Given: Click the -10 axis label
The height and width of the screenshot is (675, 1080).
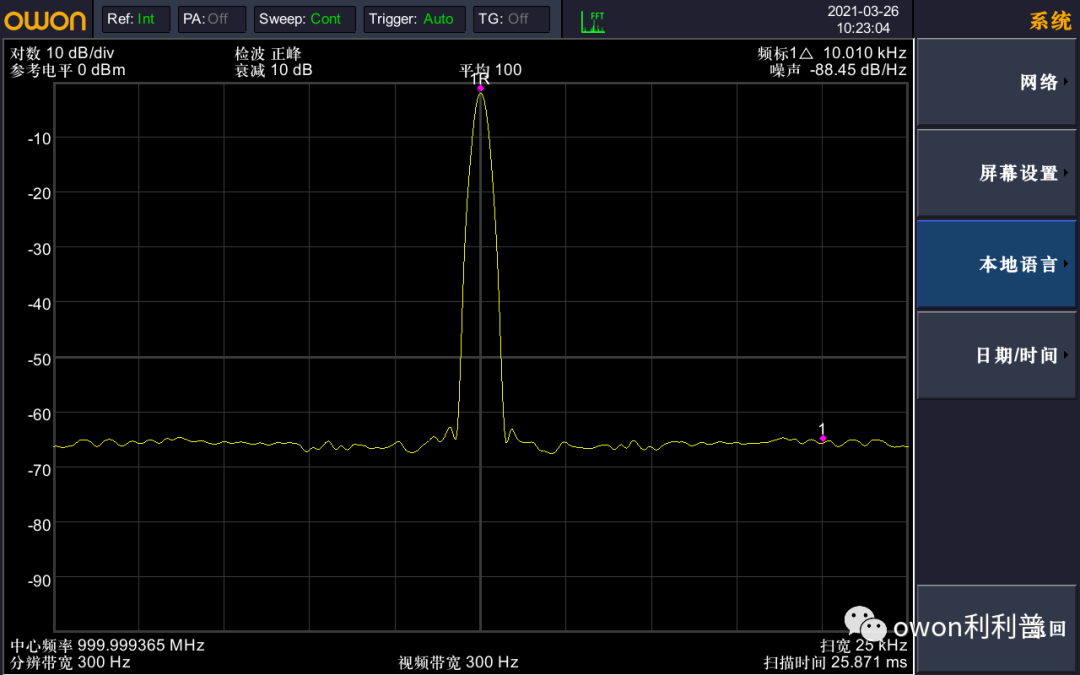Looking at the screenshot, I should (39, 138).
